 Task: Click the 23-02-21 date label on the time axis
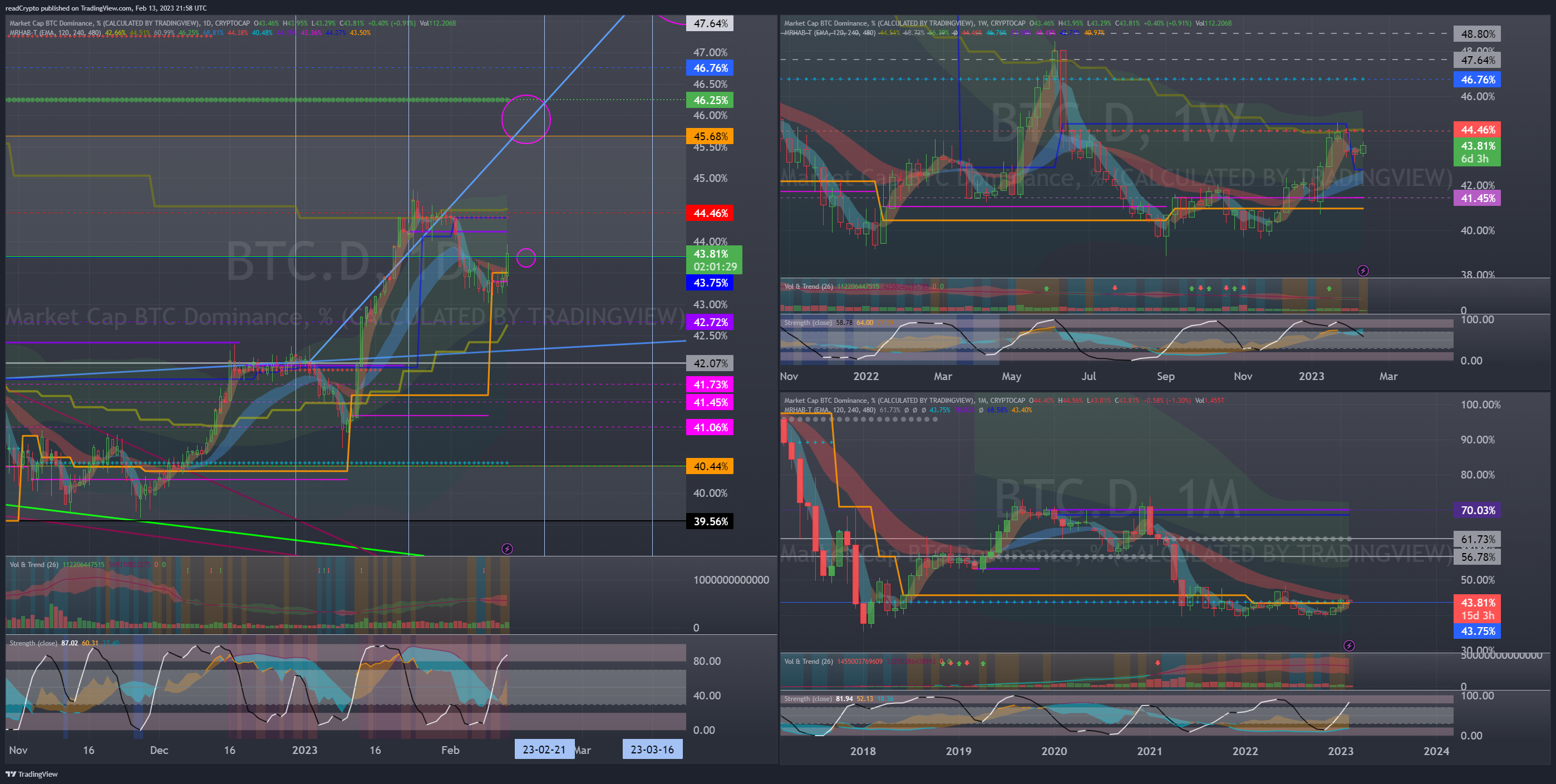point(544,749)
